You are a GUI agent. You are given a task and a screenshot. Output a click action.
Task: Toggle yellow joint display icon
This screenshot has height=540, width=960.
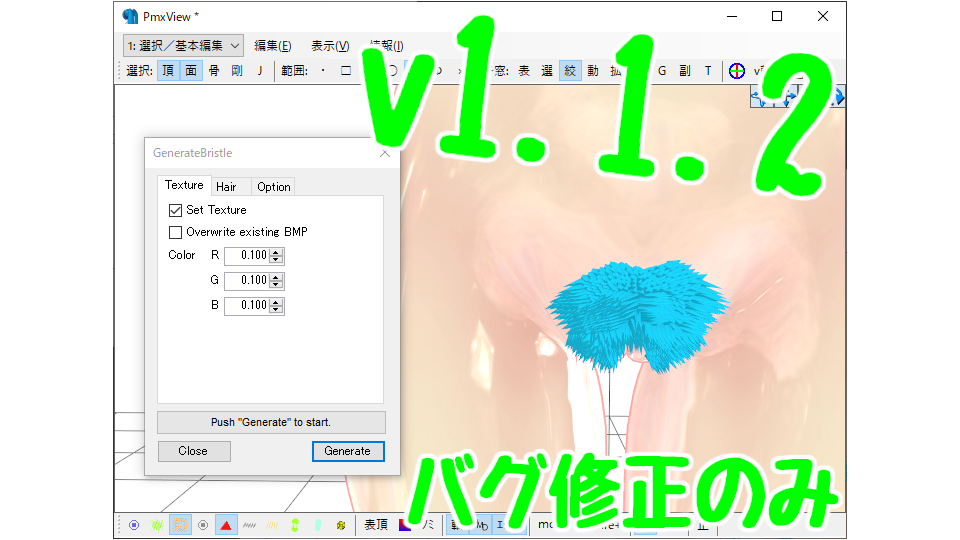[x=341, y=525]
